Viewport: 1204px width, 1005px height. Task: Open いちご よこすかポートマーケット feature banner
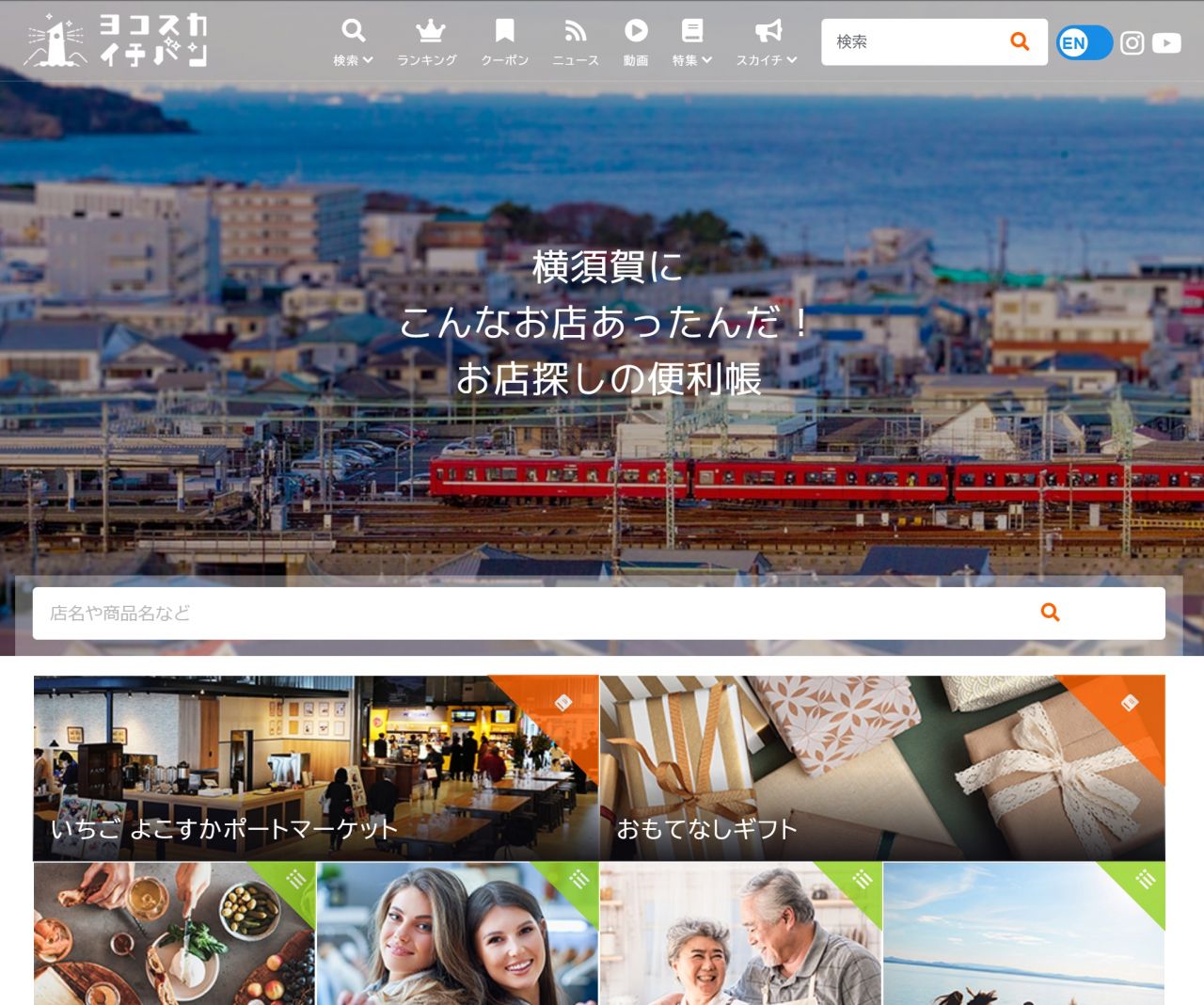[x=316, y=768]
